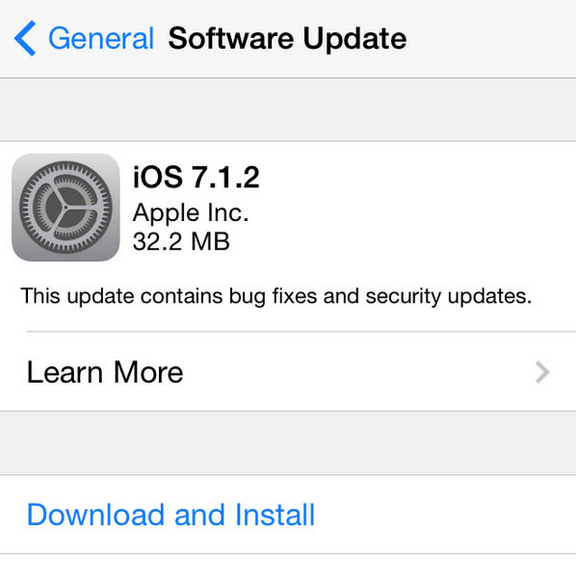576x567 pixels.
Task: Click the gear's center hub in update icon
Action: tap(66, 207)
